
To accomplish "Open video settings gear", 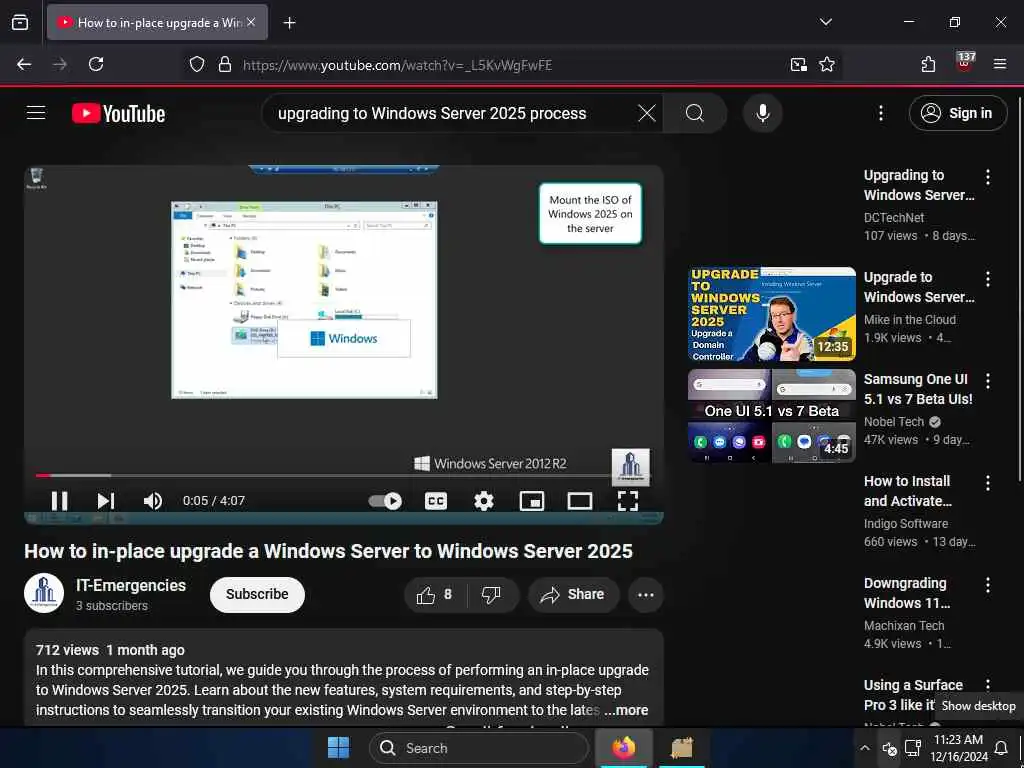I will coord(484,501).
